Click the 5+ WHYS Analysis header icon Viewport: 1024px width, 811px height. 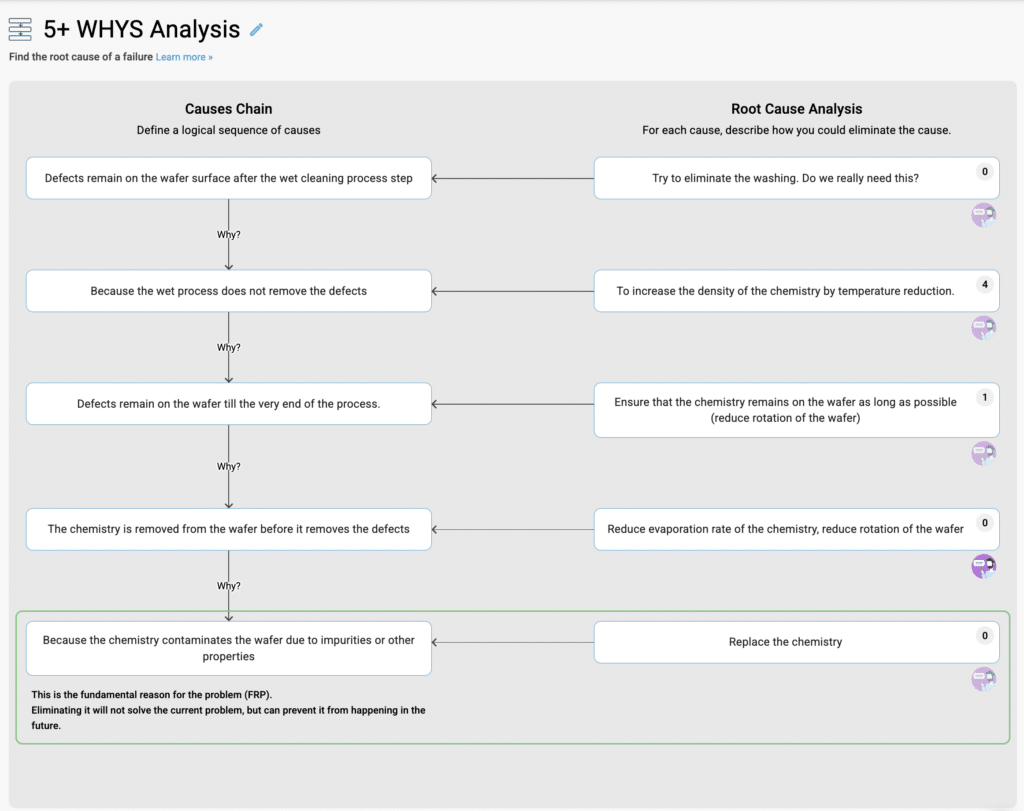pos(20,29)
